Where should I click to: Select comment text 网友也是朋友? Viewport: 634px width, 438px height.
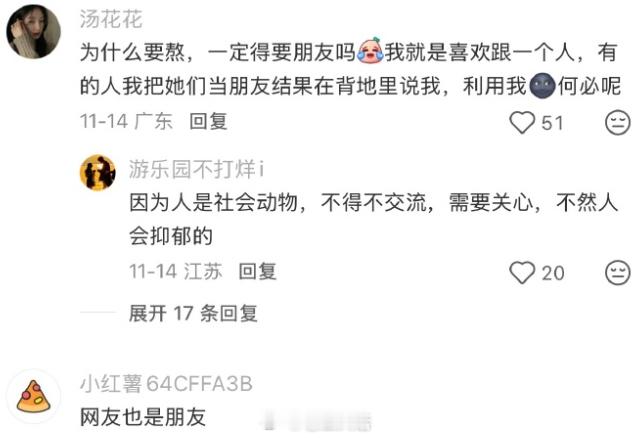(x=143, y=417)
